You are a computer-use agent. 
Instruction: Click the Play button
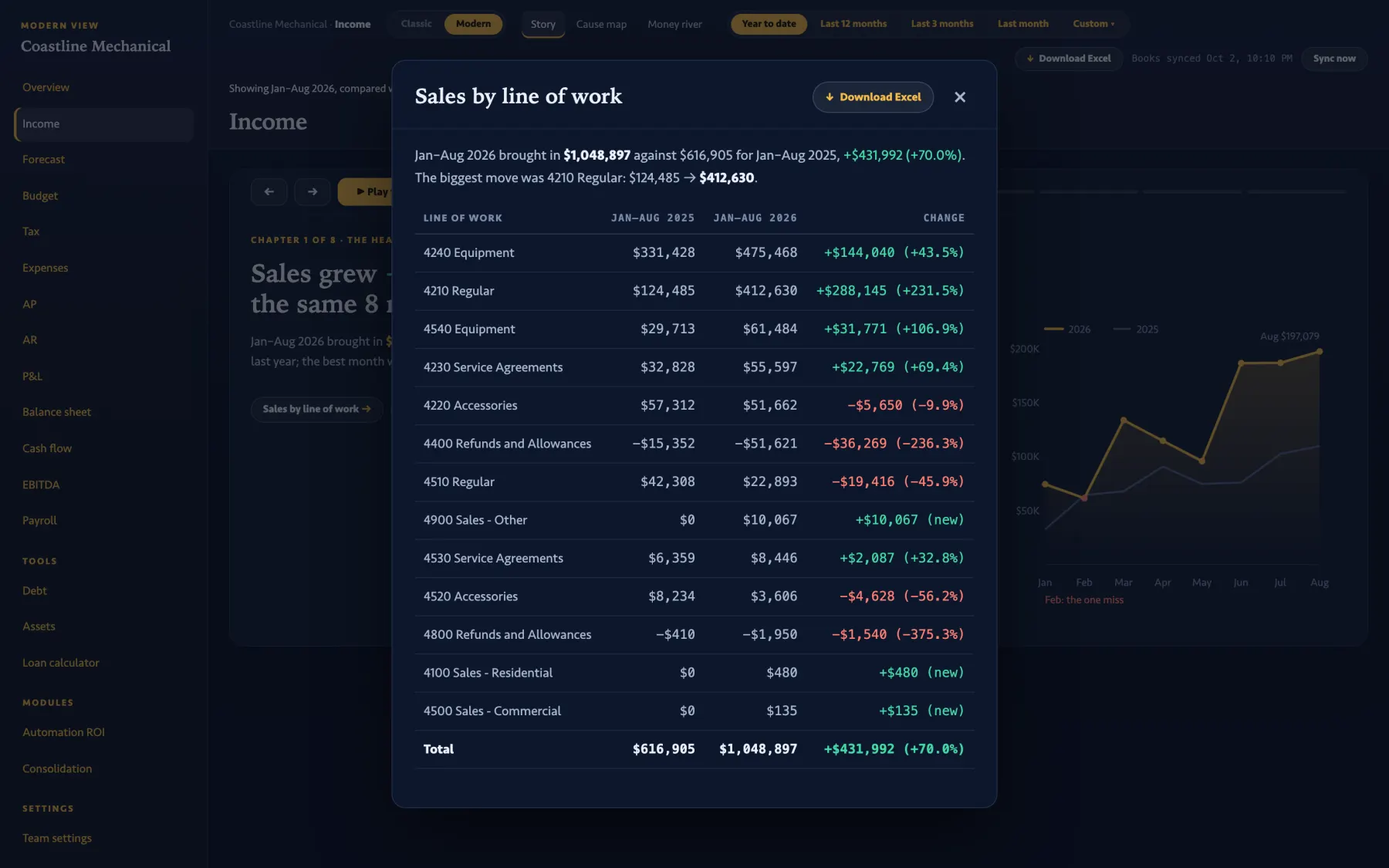pos(366,191)
